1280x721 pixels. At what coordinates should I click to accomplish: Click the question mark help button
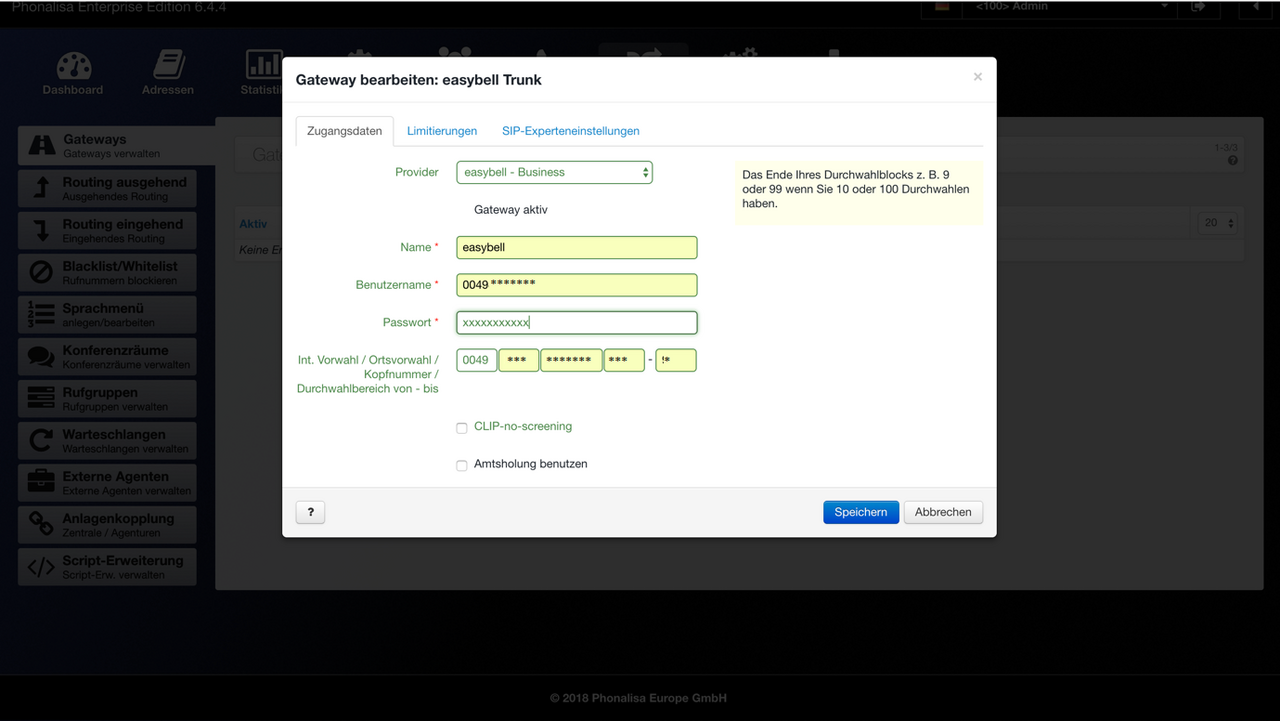(311, 512)
